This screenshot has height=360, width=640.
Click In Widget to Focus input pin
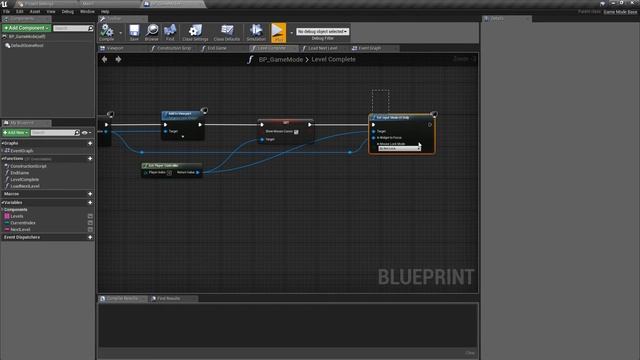click(x=373, y=138)
